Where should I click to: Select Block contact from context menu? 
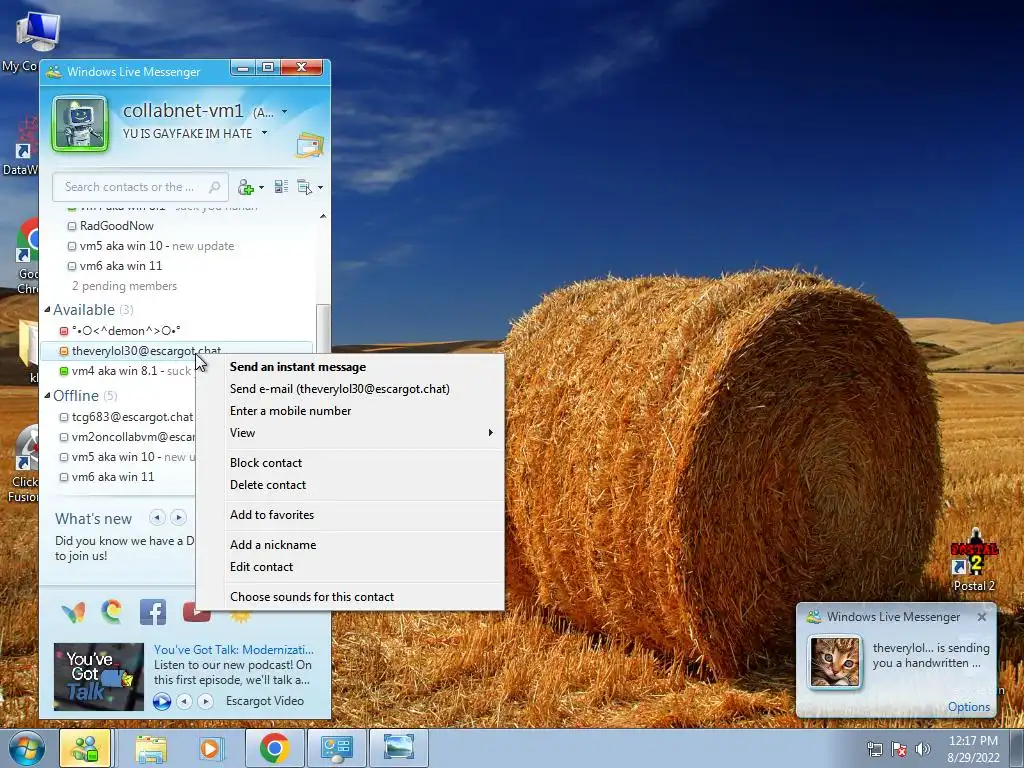(266, 463)
